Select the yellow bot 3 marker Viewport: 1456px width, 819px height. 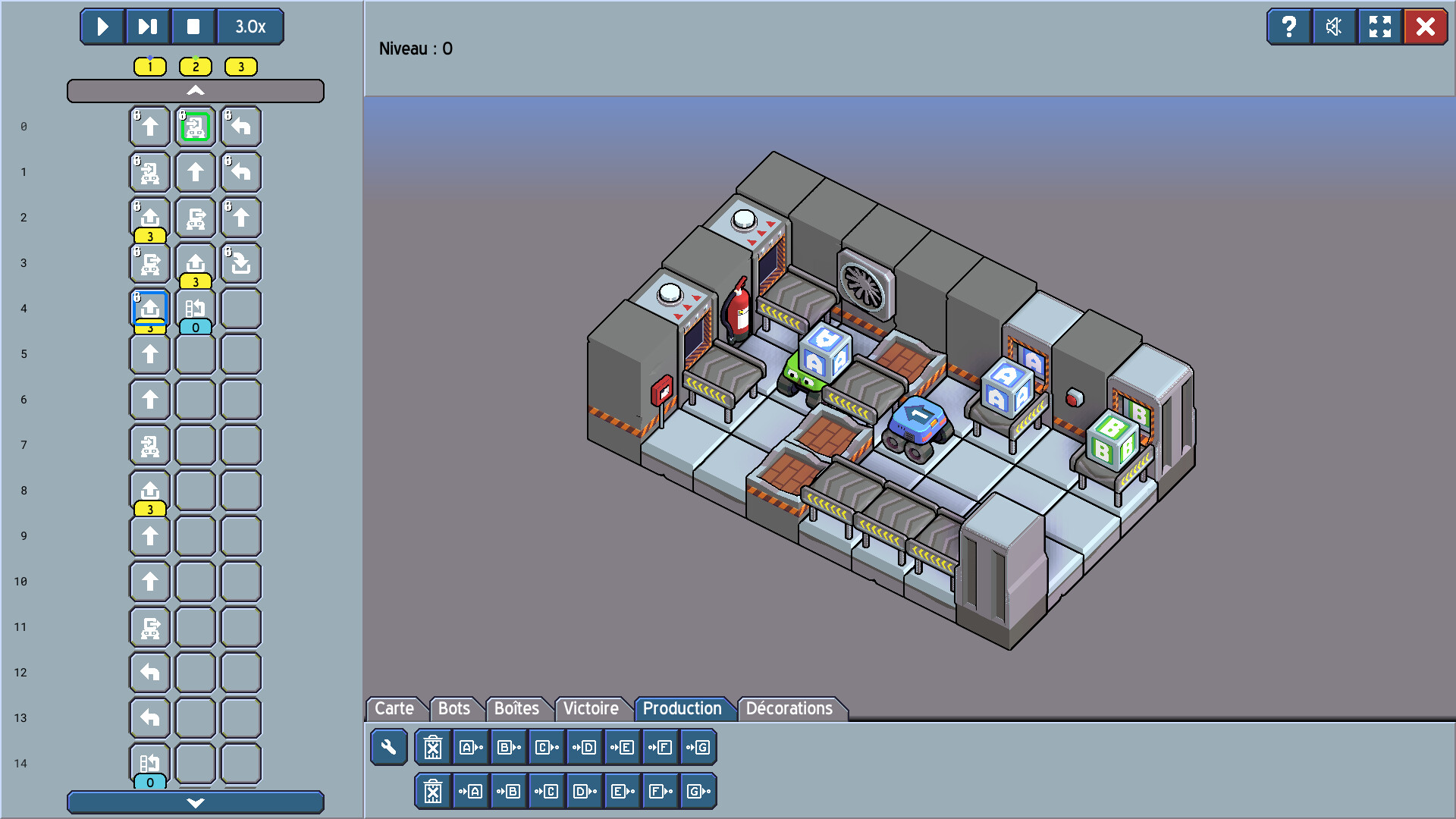[x=241, y=67]
